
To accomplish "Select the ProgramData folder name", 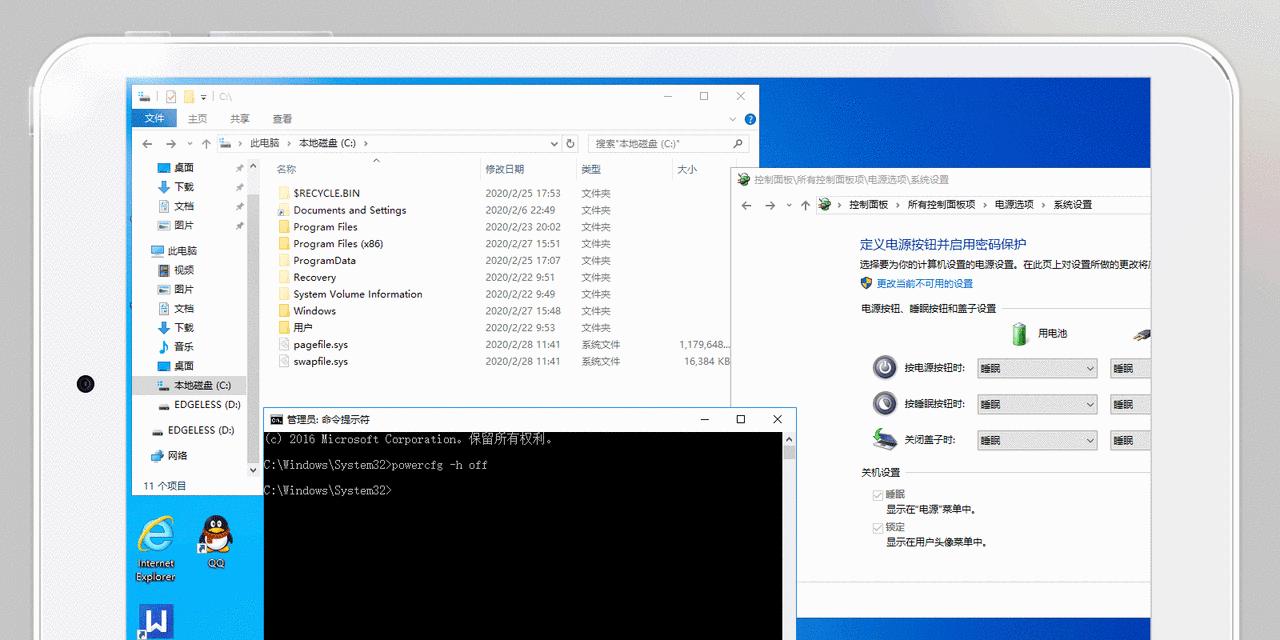I will (324, 261).
